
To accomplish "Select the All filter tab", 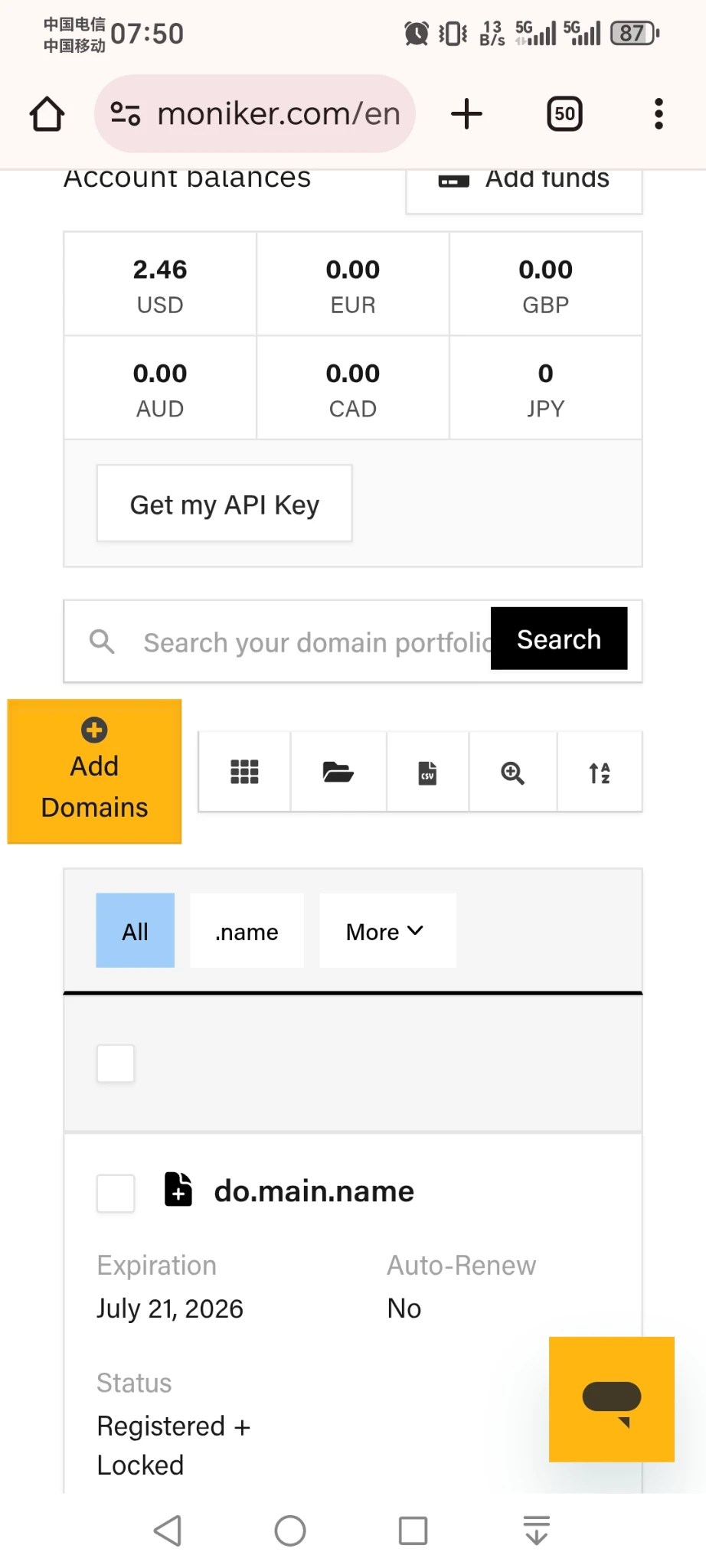I will coord(135,931).
